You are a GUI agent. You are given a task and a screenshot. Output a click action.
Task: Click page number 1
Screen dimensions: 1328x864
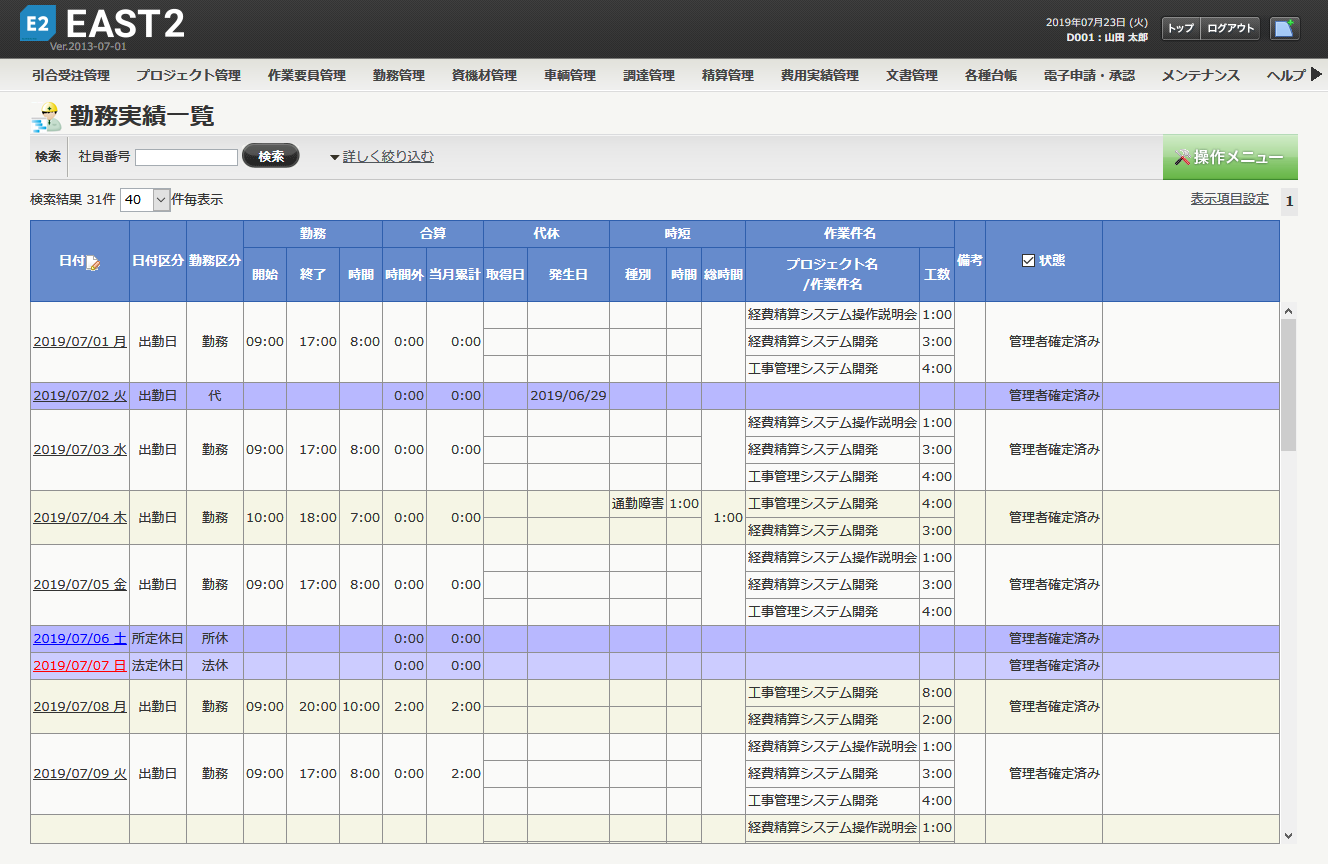tap(1289, 202)
